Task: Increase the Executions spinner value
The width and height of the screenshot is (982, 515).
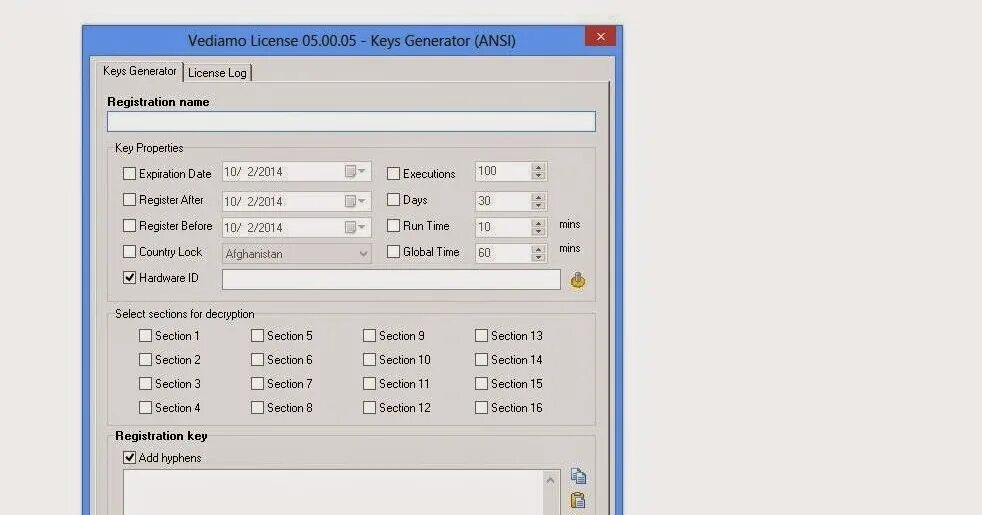Action: point(539,167)
